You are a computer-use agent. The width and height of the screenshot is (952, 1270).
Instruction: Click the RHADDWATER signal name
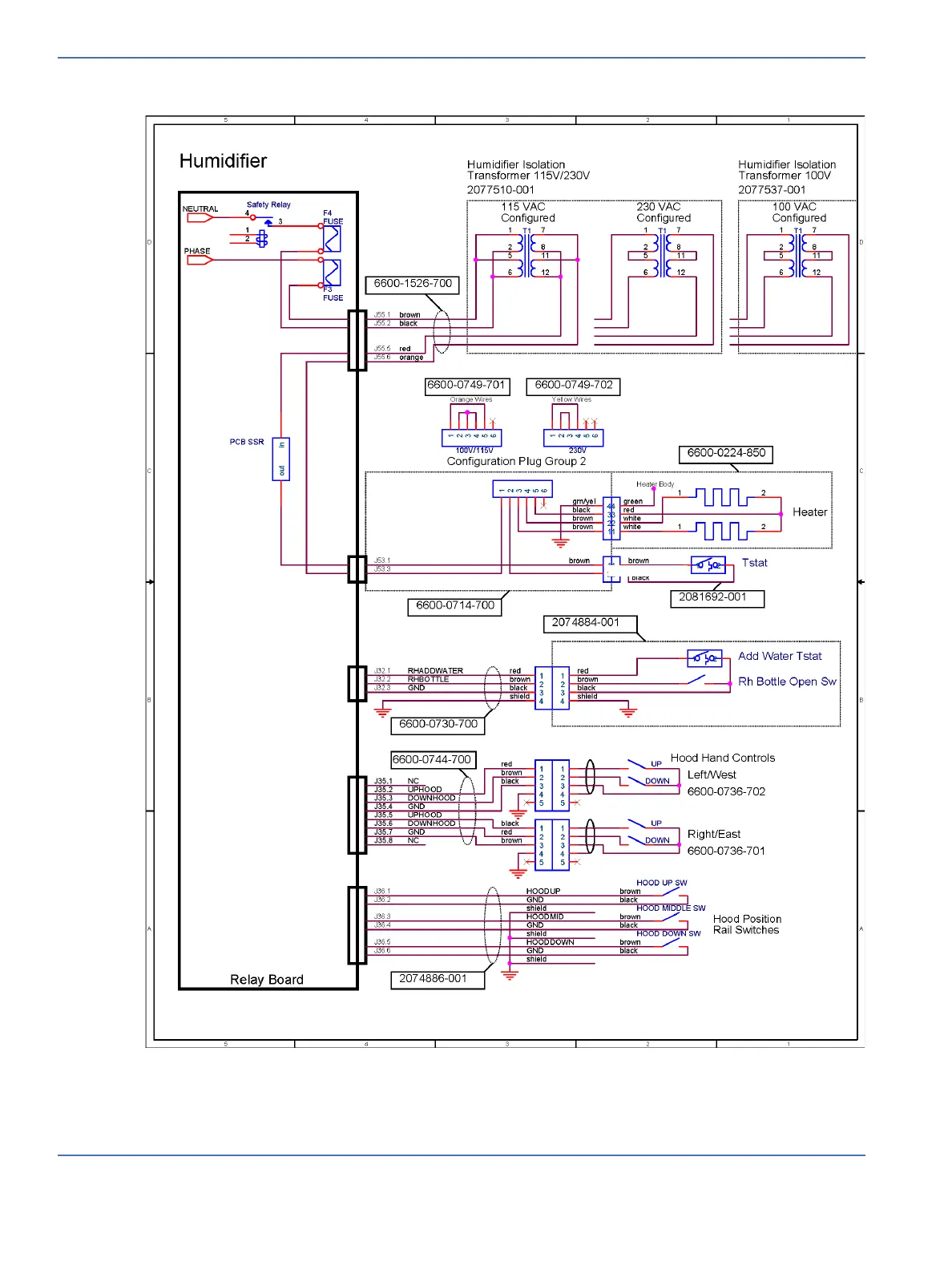pyautogui.click(x=435, y=671)
